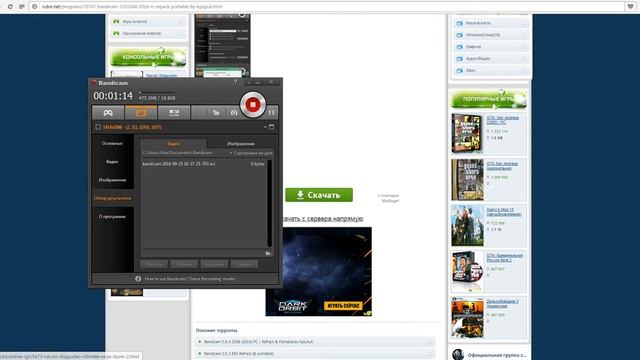Click the file list vertical scrollbar

pos(269,203)
